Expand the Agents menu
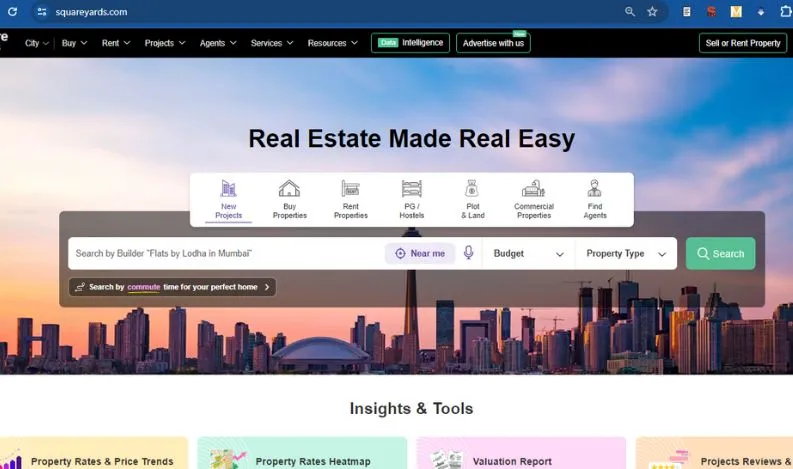 [x=218, y=43]
